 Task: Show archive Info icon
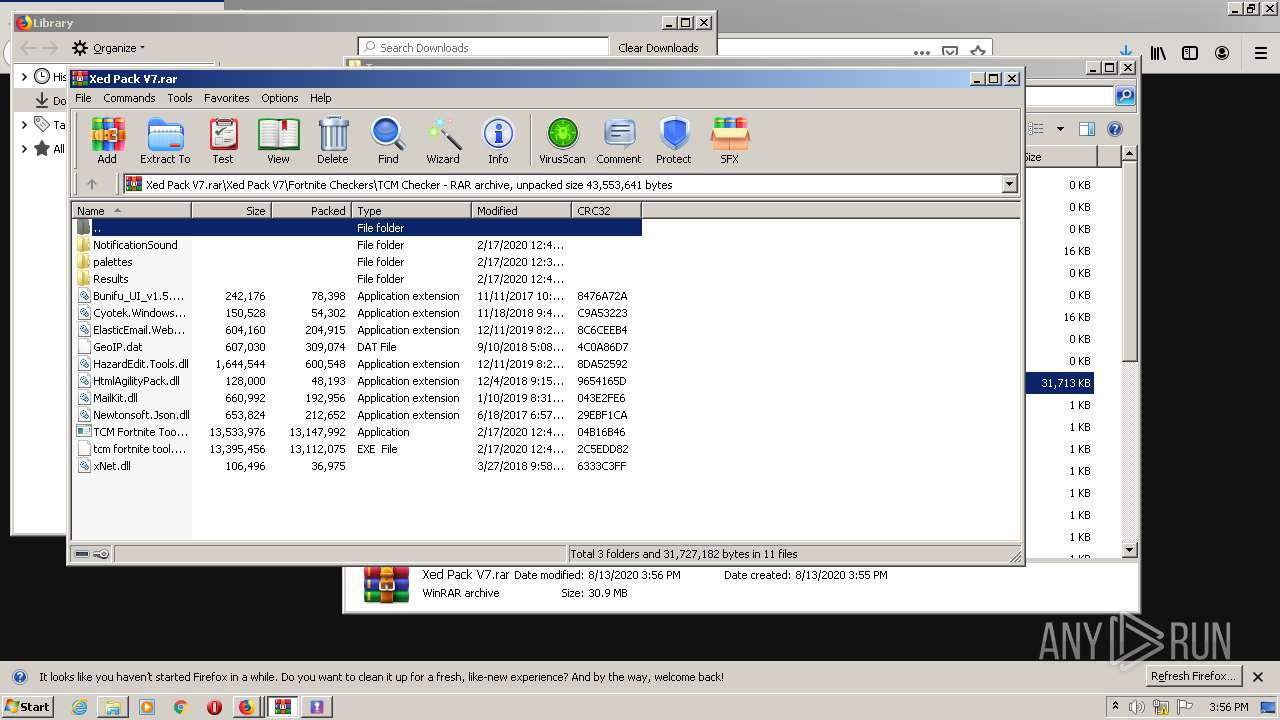[x=498, y=141]
